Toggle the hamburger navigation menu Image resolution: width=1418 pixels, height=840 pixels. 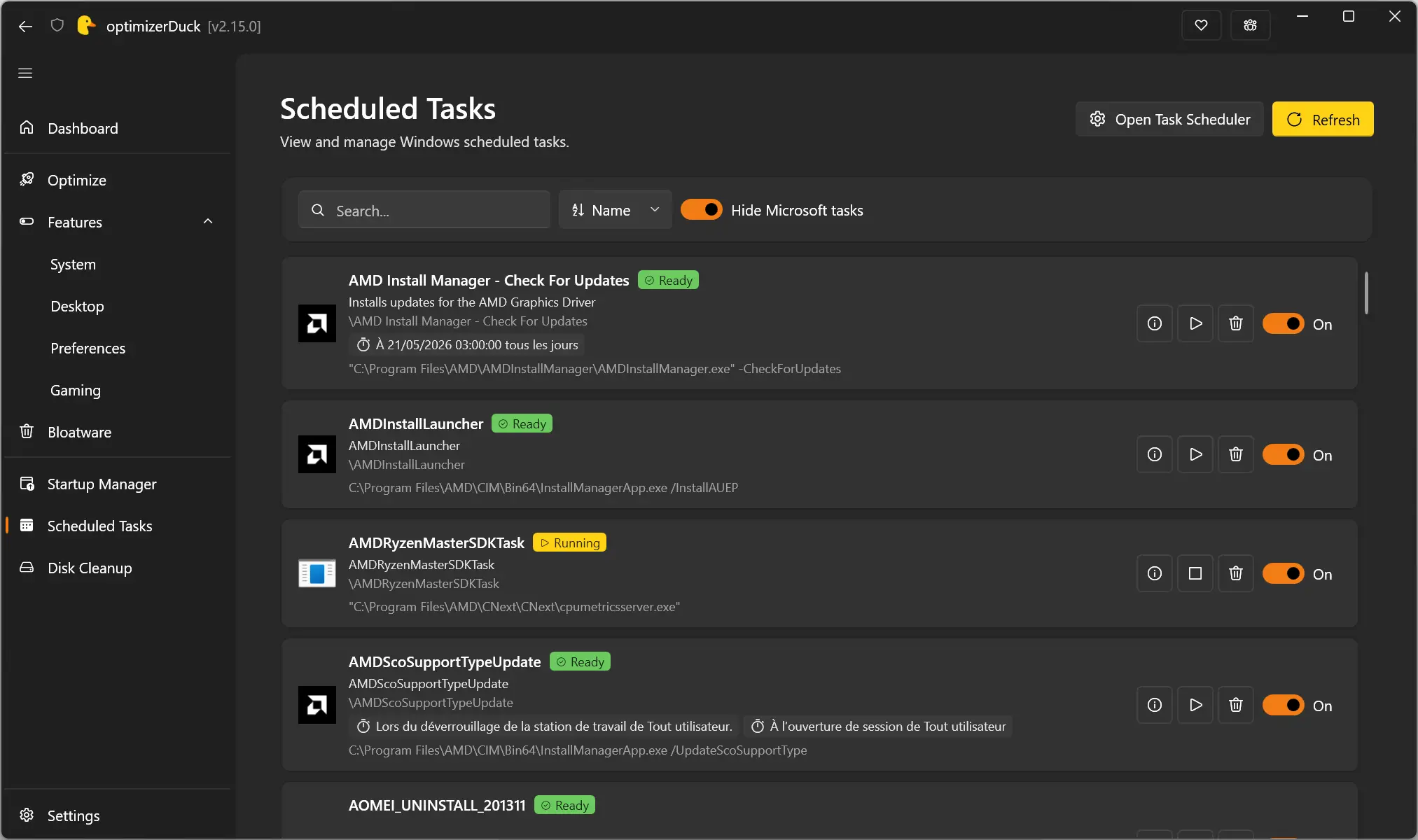[25, 73]
